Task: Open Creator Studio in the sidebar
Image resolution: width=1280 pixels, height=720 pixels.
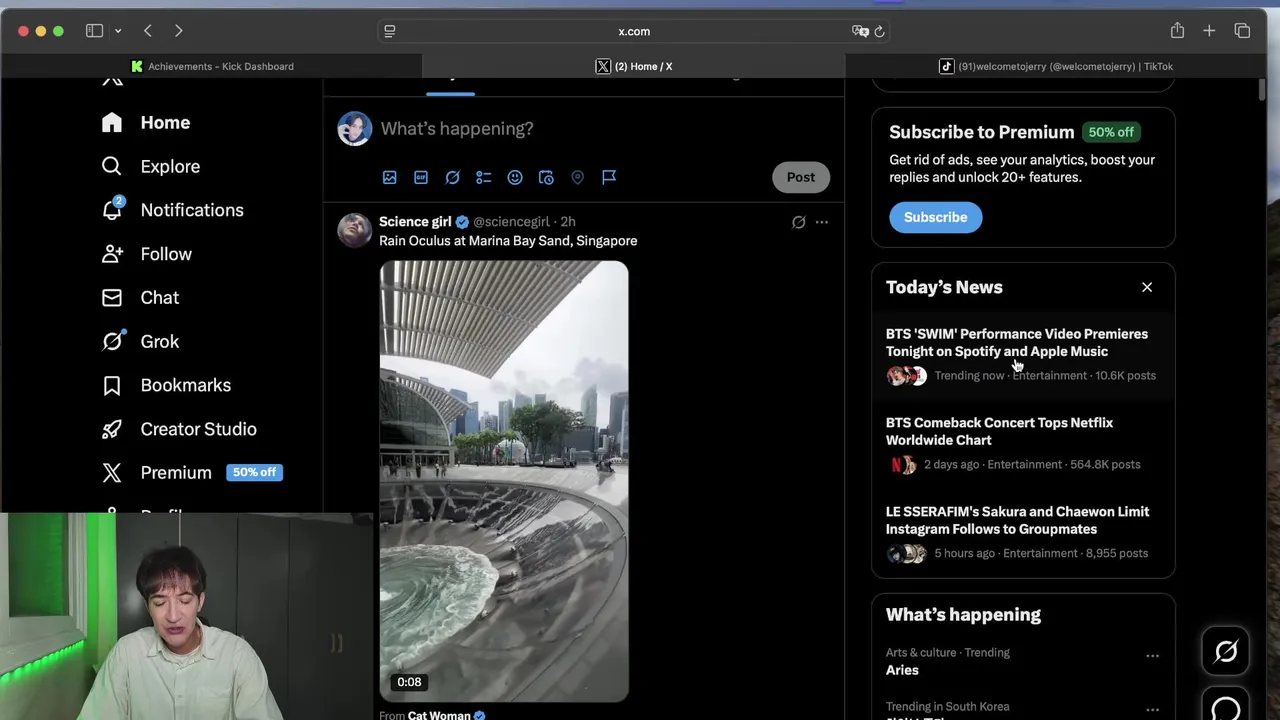Action: (x=180, y=429)
